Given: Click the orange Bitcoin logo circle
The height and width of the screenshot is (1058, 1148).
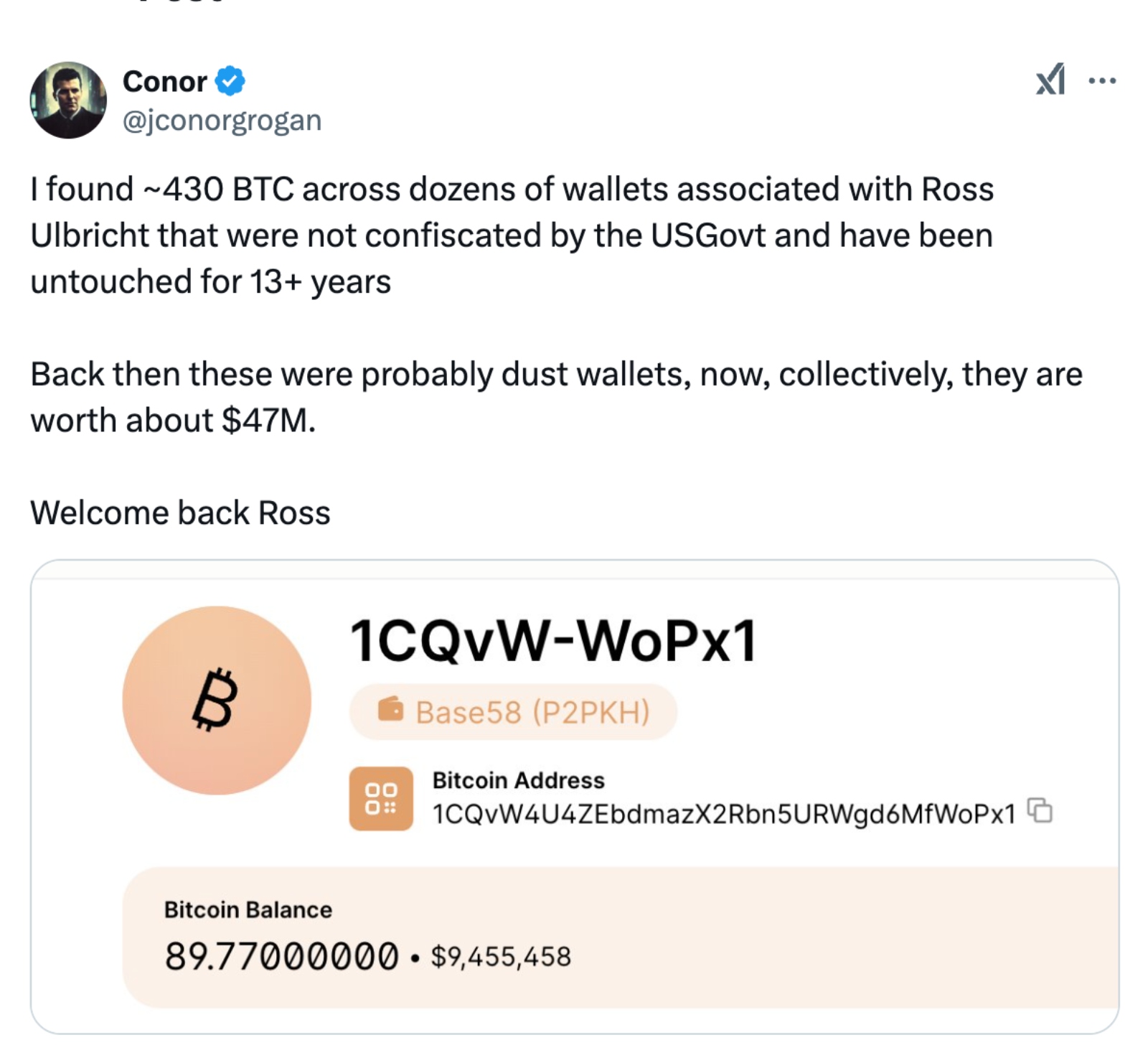Looking at the screenshot, I should (217, 700).
